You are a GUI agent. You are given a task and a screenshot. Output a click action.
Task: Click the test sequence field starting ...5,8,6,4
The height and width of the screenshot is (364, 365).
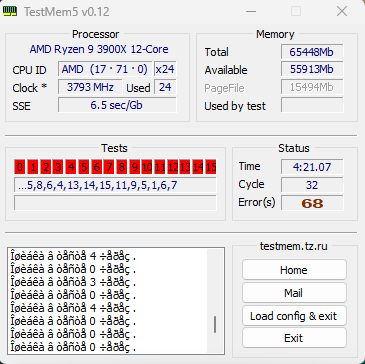pos(115,185)
